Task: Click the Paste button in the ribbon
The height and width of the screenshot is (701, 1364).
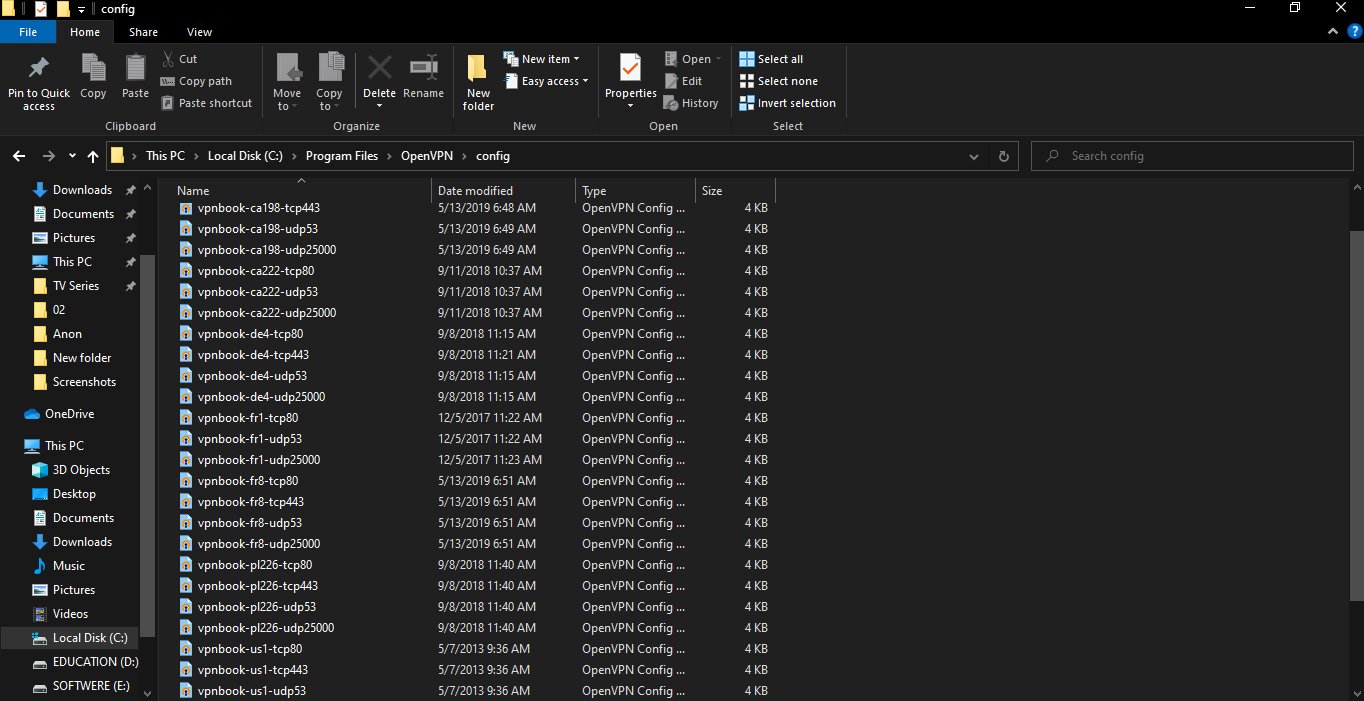Action: (135, 78)
